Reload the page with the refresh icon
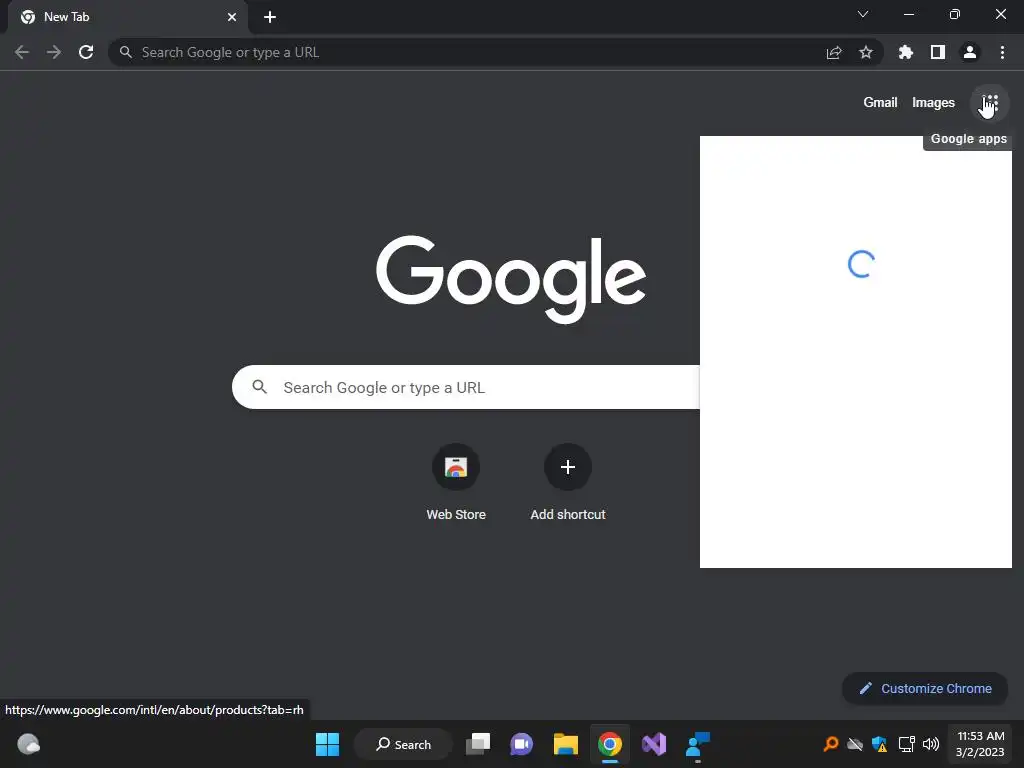 click(86, 52)
